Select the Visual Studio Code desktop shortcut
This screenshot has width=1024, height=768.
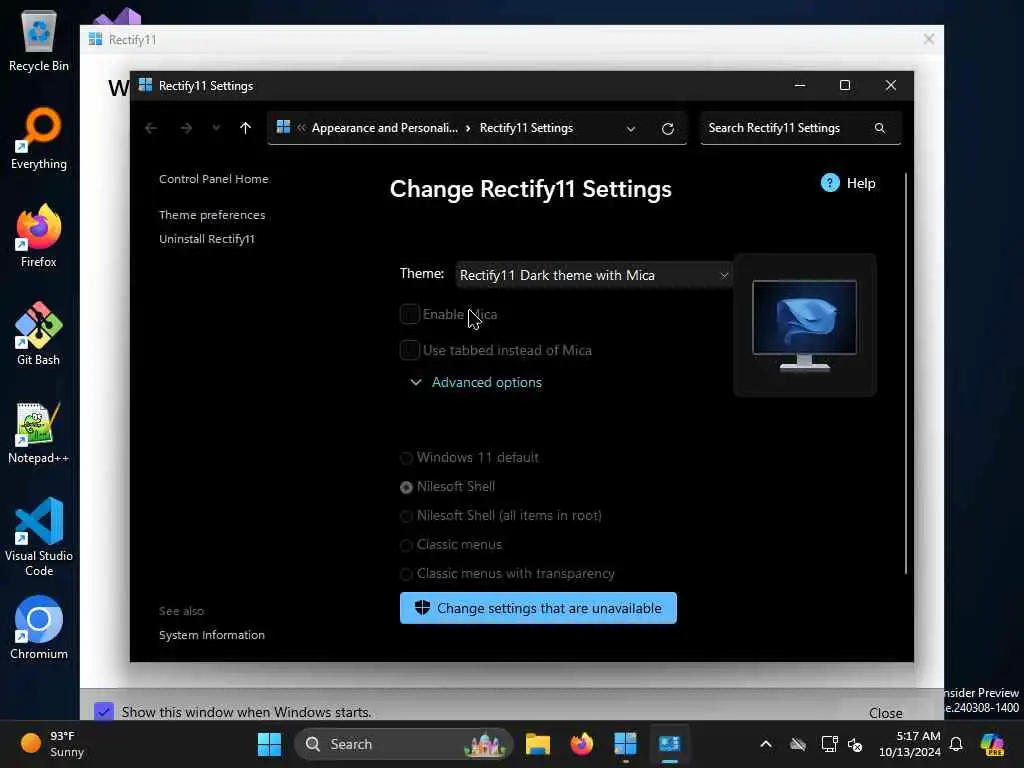click(x=39, y=537)
